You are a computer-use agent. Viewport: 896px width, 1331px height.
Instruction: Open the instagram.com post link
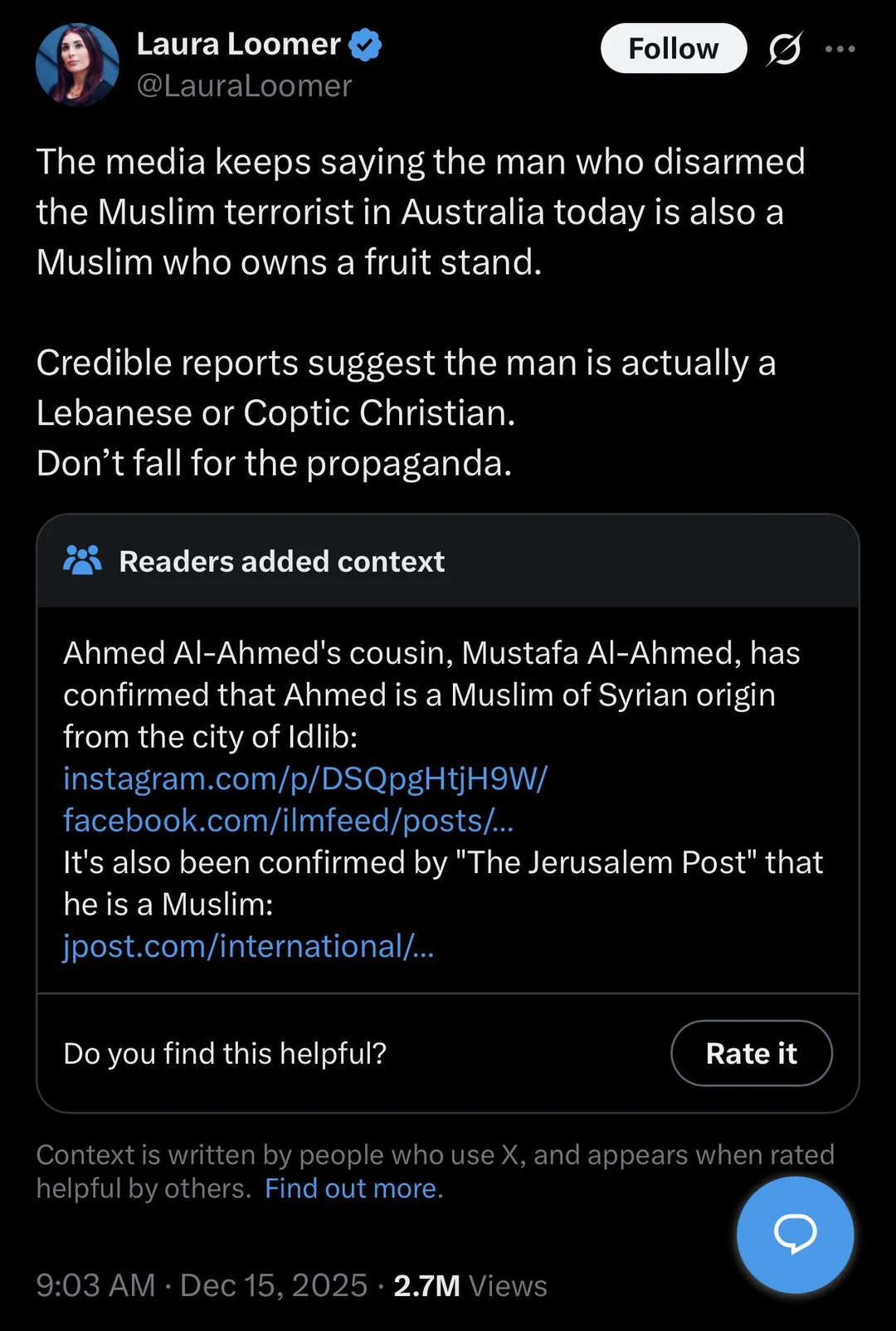[x=305, y=778]
